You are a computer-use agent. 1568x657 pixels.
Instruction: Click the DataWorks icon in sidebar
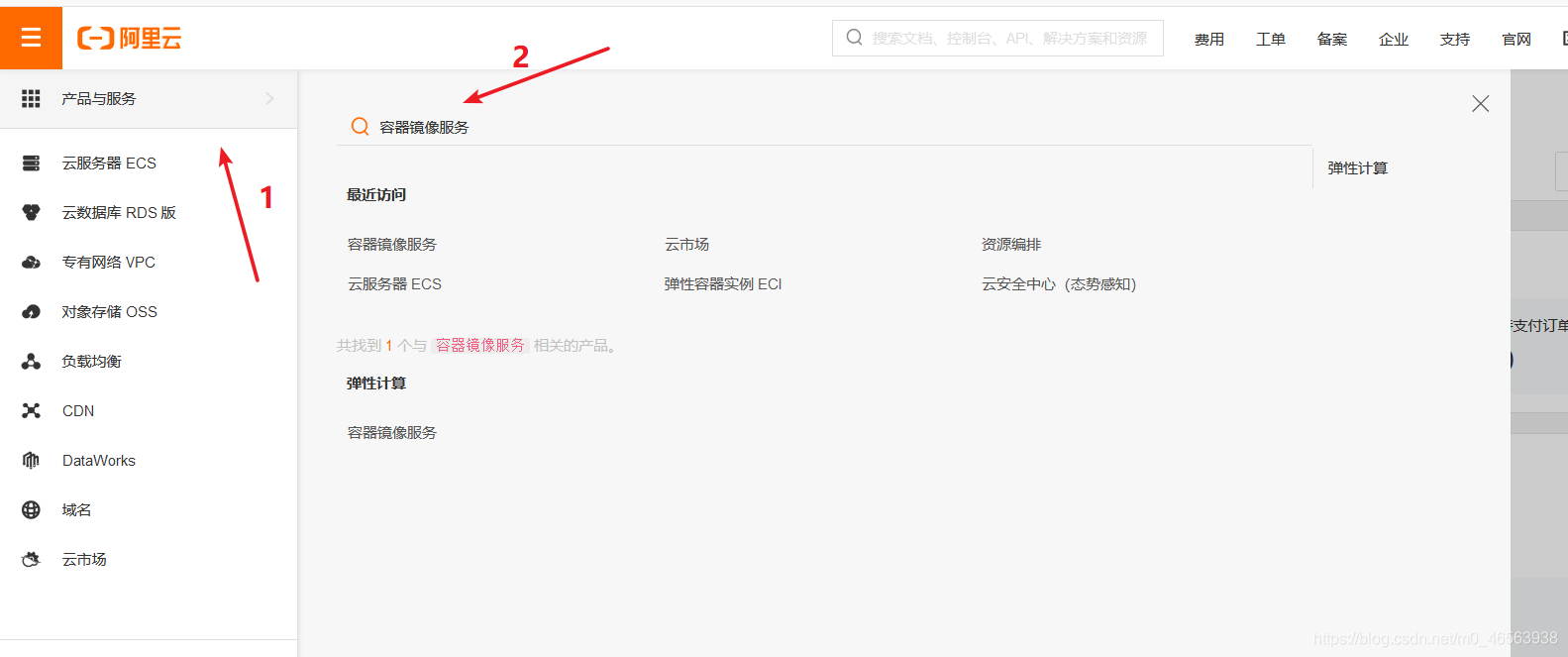tap(31, 460)
